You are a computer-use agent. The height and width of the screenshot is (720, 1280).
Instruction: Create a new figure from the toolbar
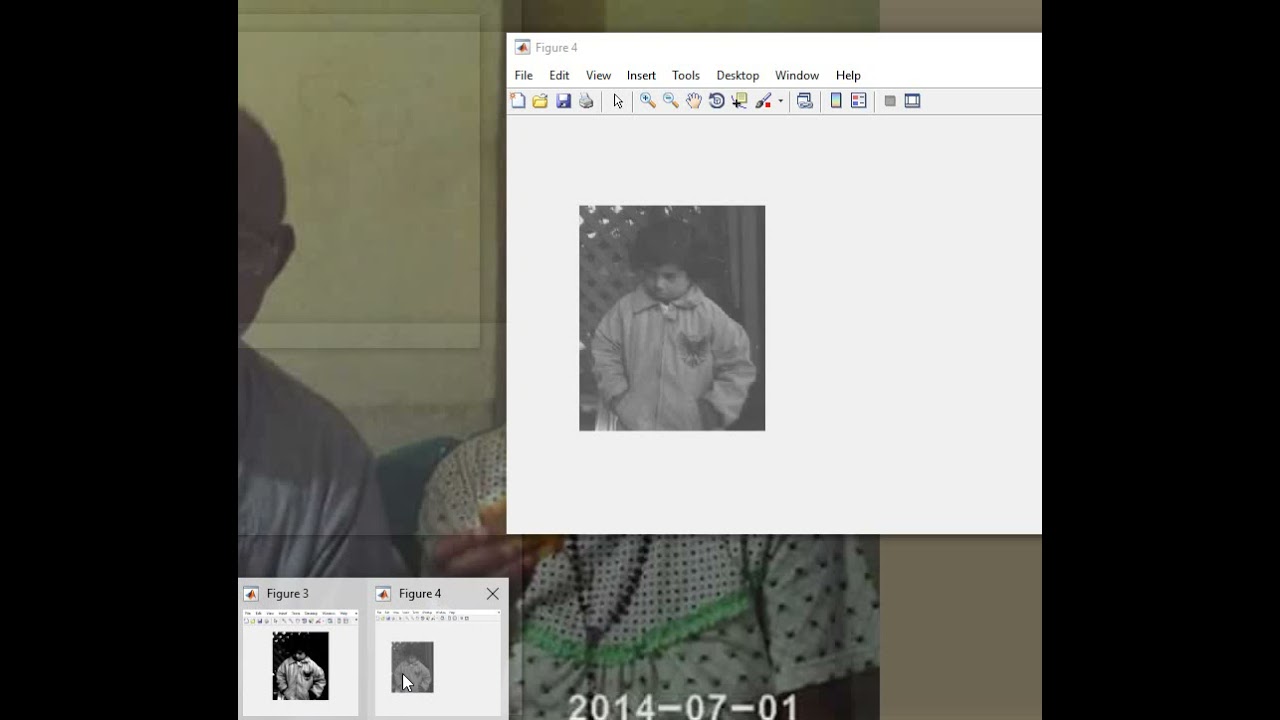(x=518, y=101)
